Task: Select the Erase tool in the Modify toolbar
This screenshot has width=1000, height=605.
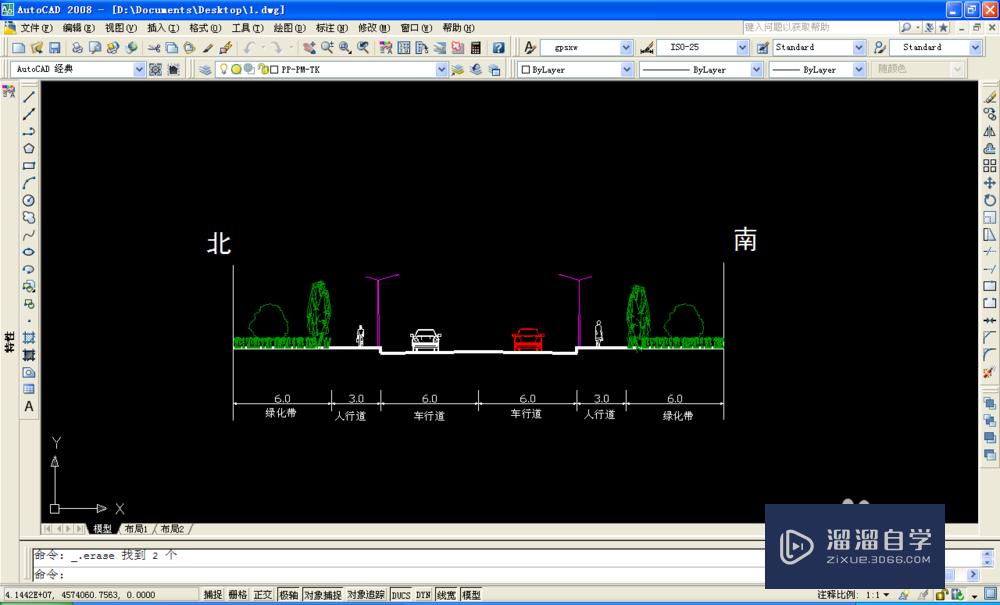Action: coord(988,96)
